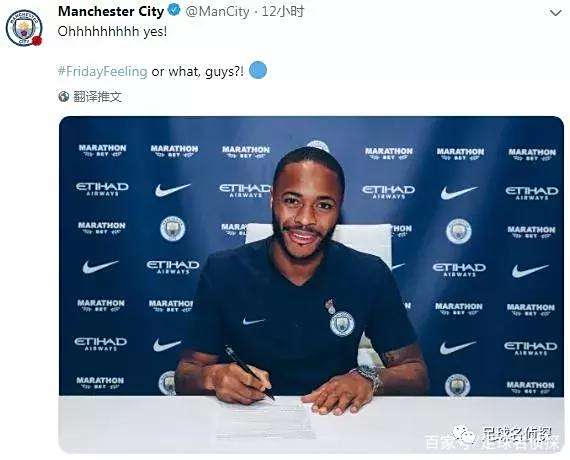This screenshot has height=460, width=570.
Task: Open the 12小时 tweet timestamp
Action: pyautogui.click(x=282, y=12)
